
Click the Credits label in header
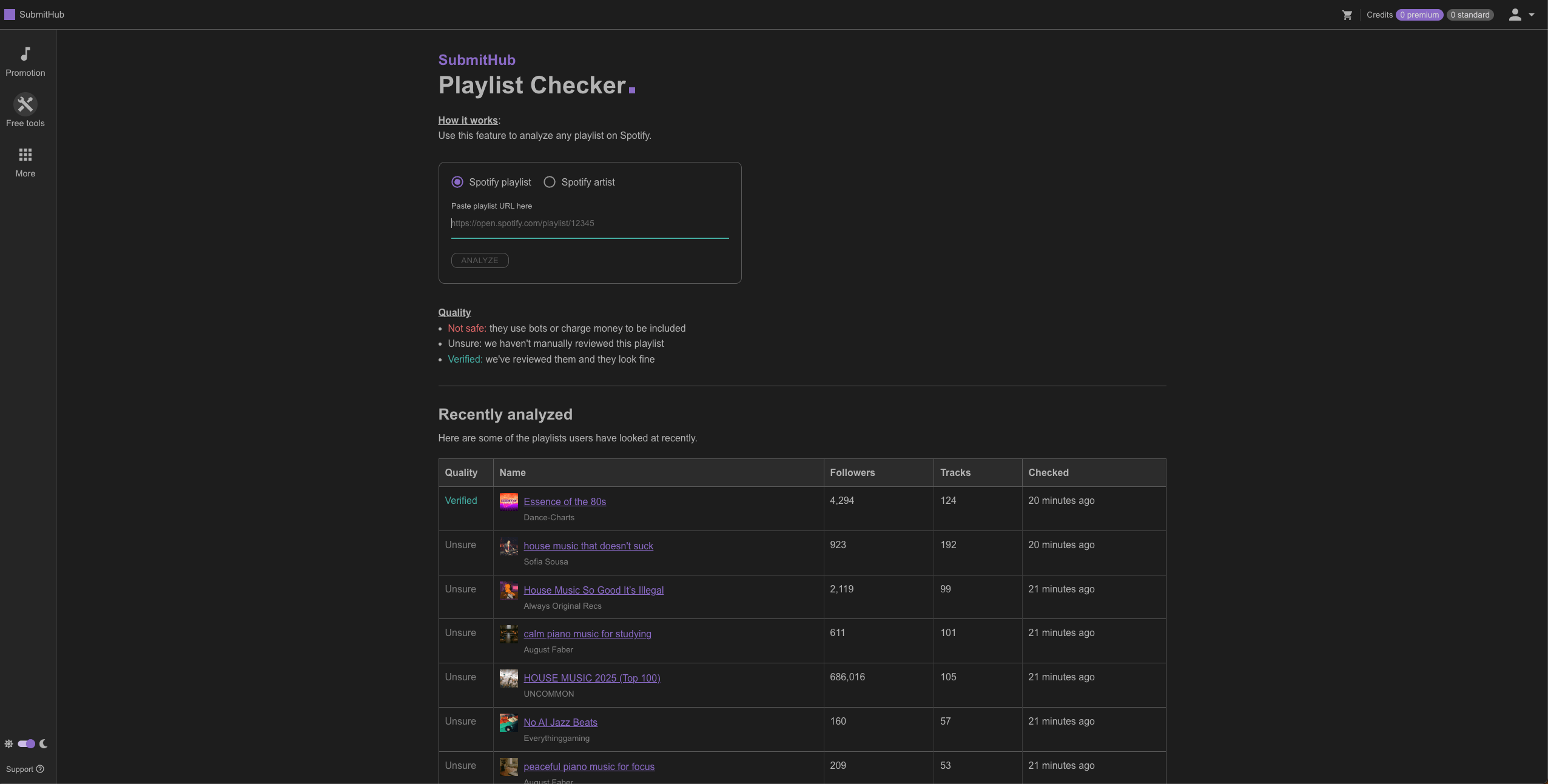[1379, 15]
